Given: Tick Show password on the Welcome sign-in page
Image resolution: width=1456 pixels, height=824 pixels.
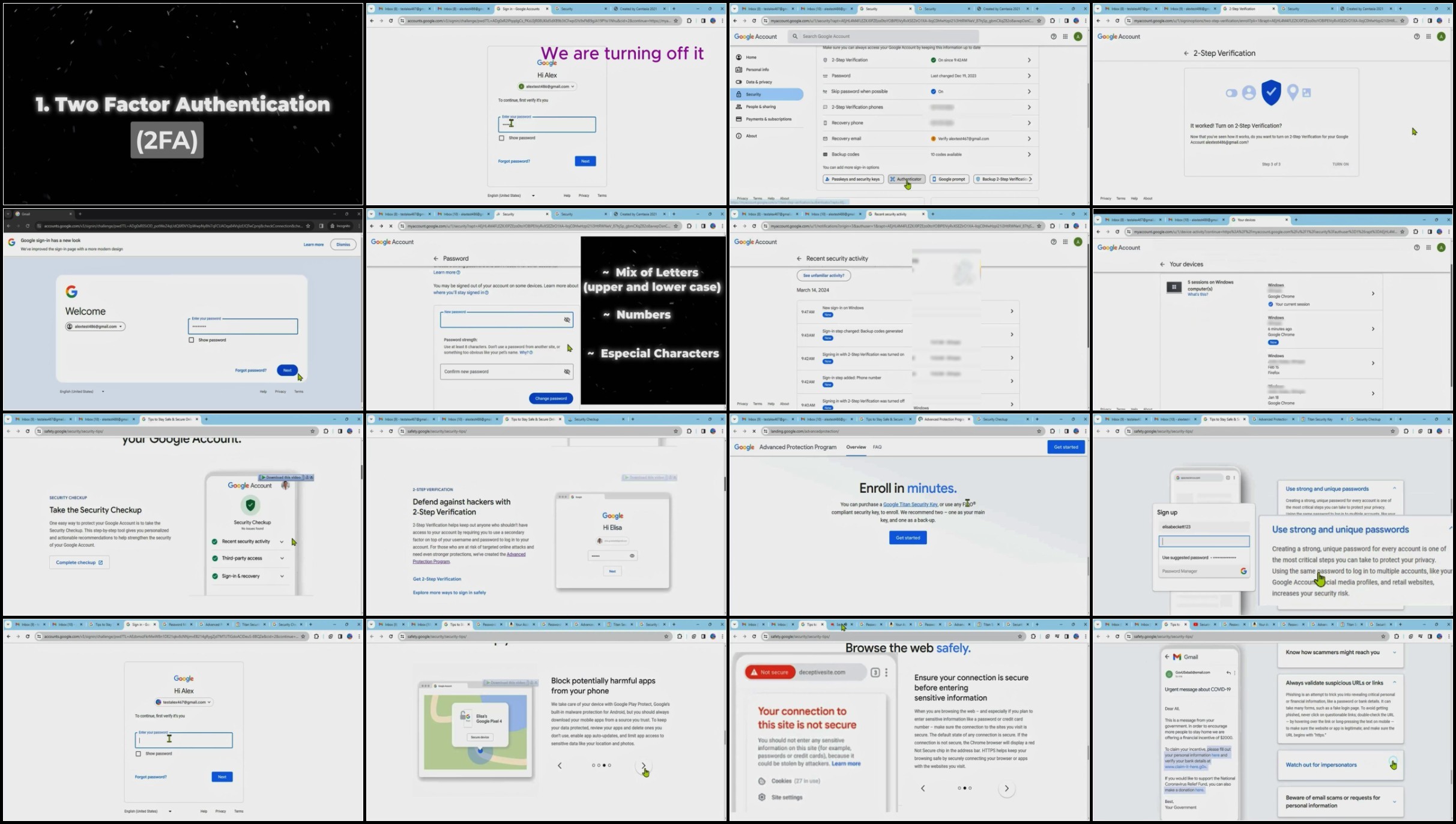Looking at the screenshot, I should (192, 340).
